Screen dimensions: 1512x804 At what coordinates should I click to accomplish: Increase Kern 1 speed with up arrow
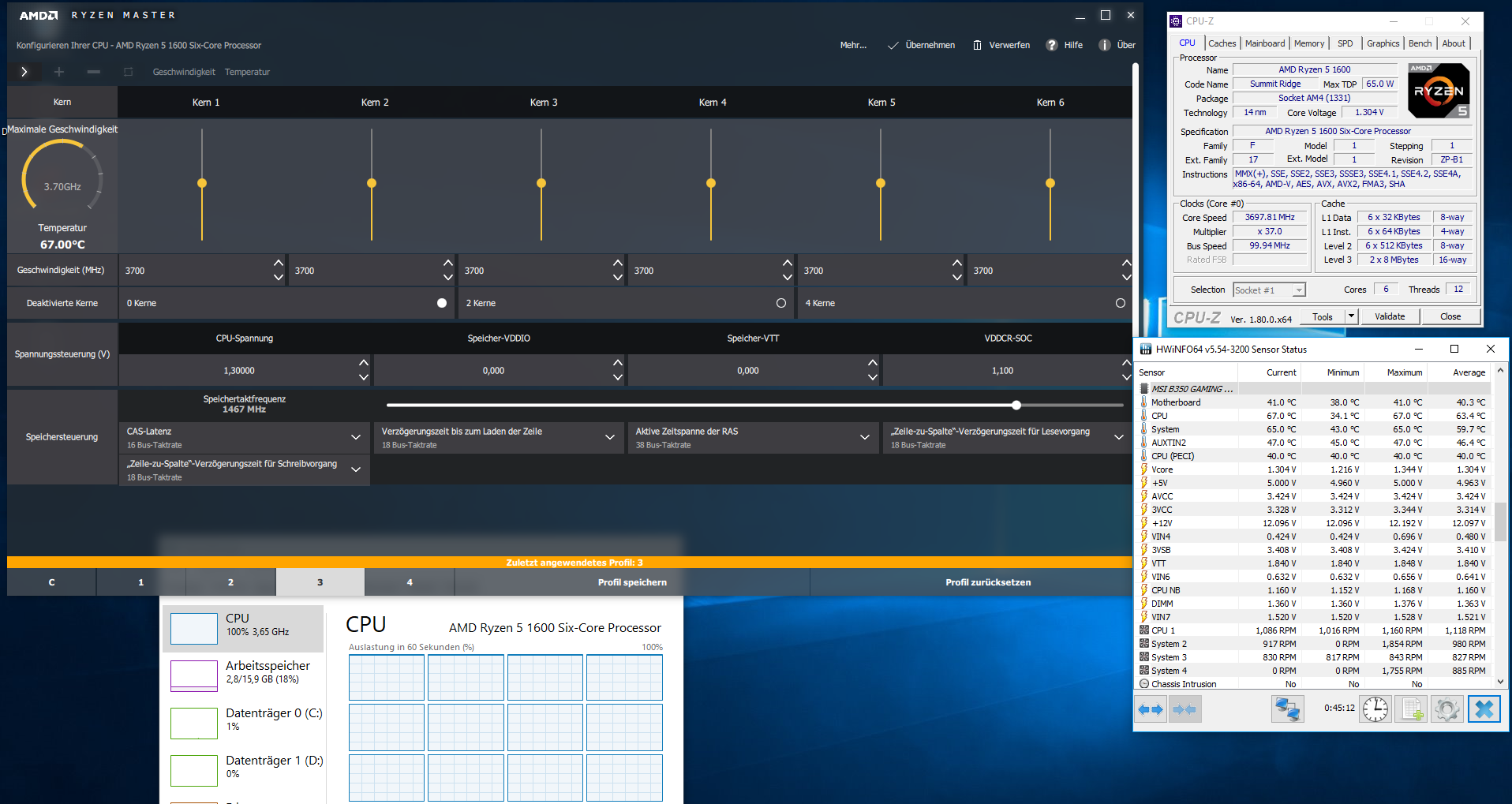point(279,263)
